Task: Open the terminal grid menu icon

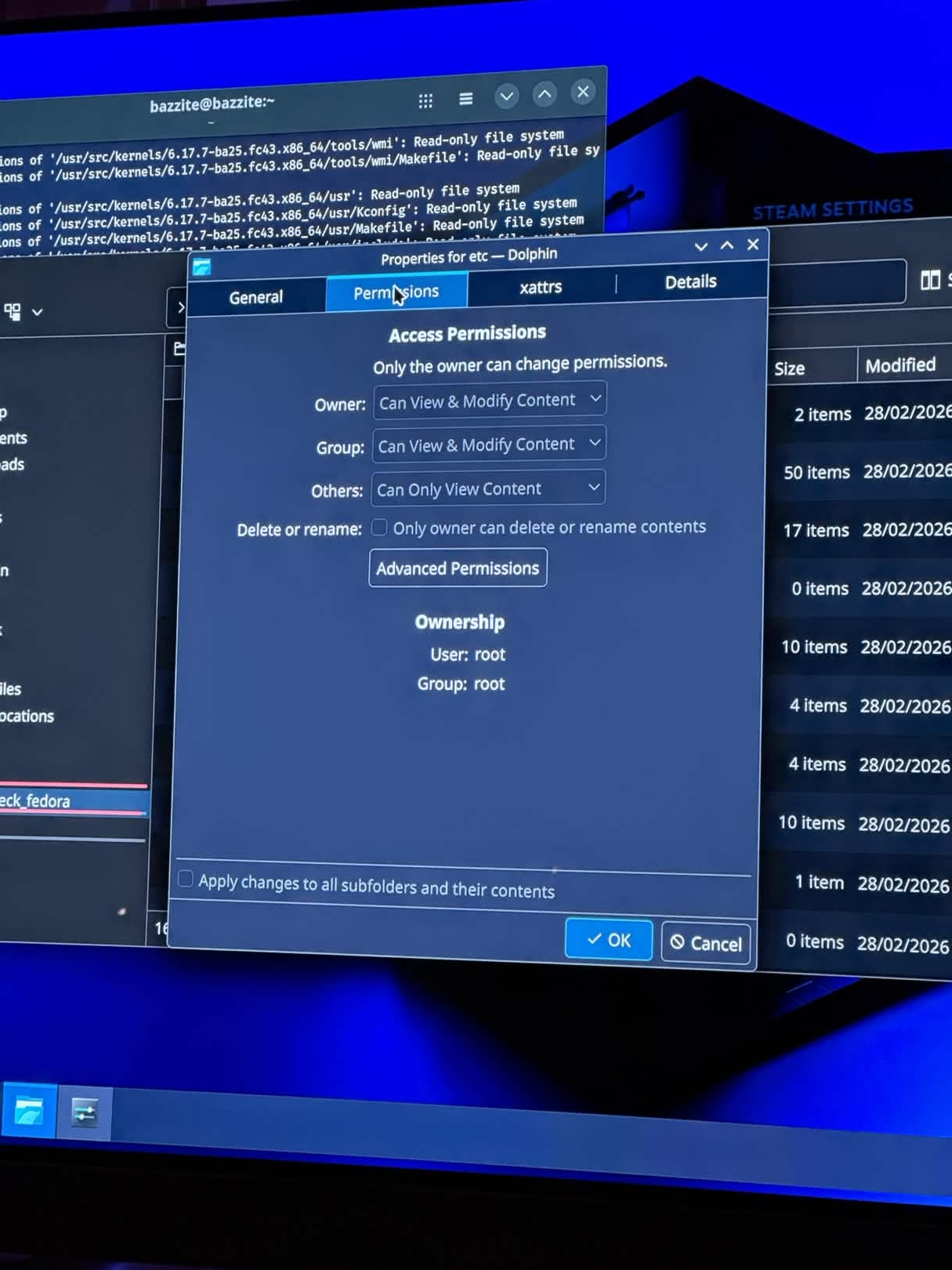Action: click(x=425, y=100)
